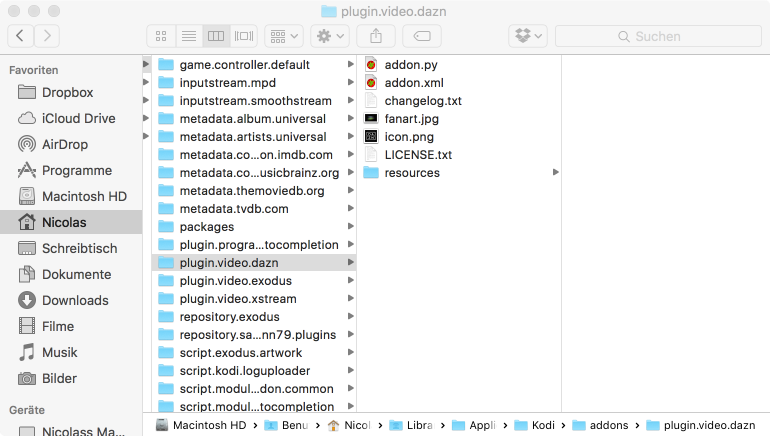Switch to list view
770x436 pixels.
[189, 36]
